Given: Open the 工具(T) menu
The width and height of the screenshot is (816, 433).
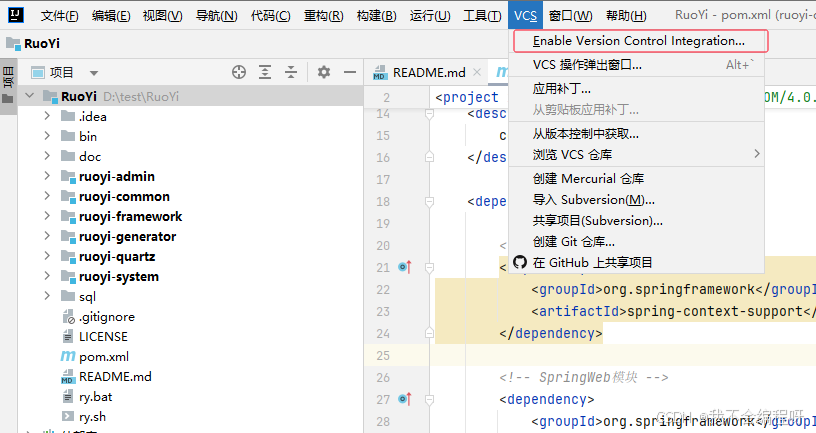Looking at the screenshot, I should [482, 16].
